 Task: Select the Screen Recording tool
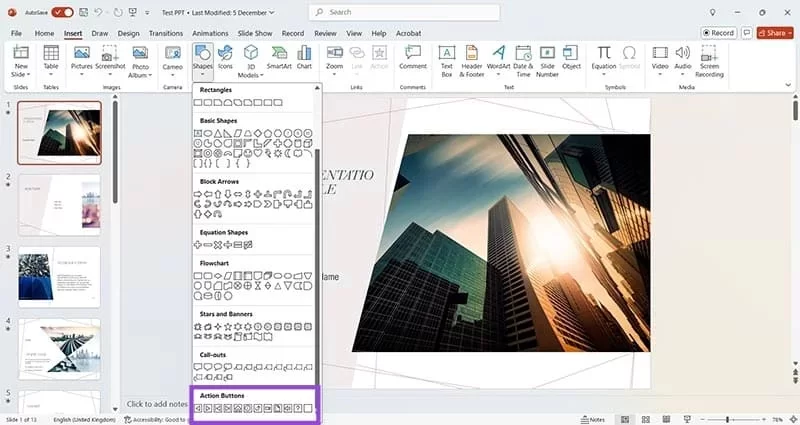point(709,60)
